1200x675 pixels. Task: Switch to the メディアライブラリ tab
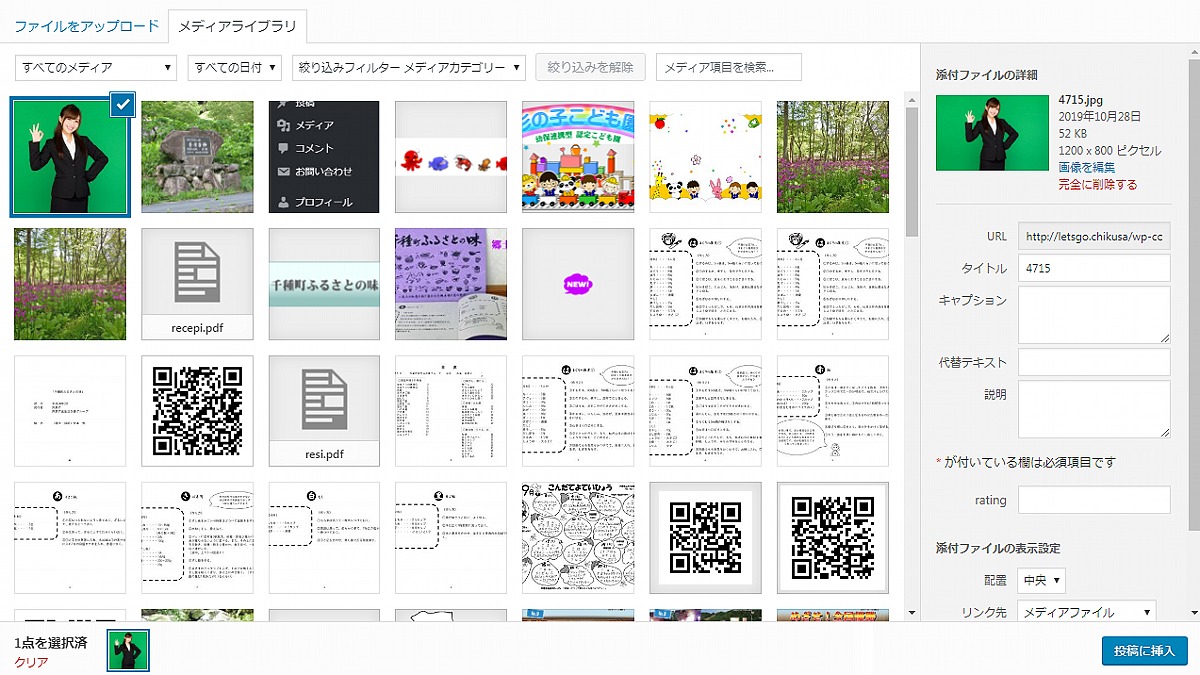[237, 26]
